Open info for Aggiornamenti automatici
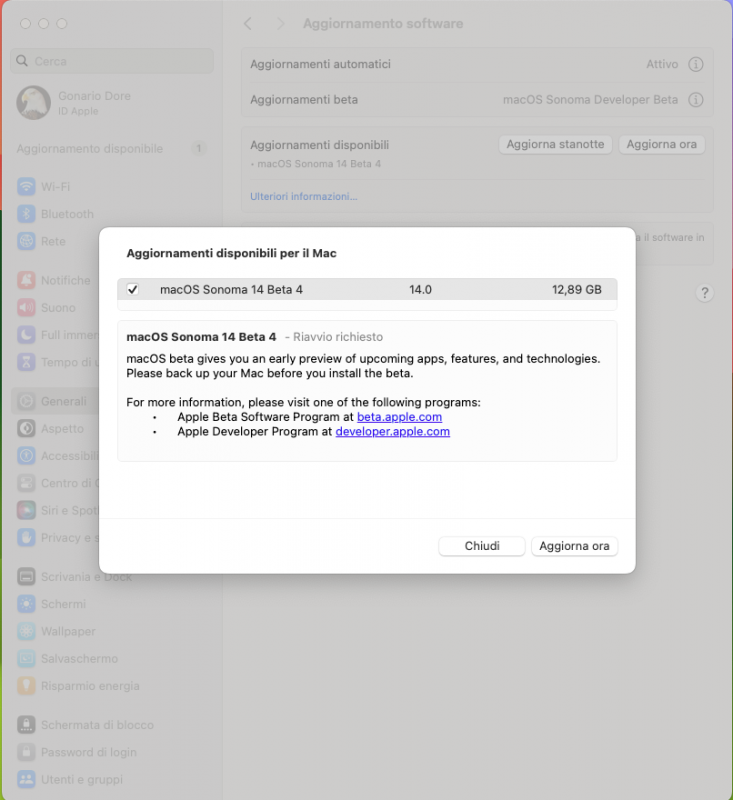This screenshot has height=800, width=733. tap(696, 64)
